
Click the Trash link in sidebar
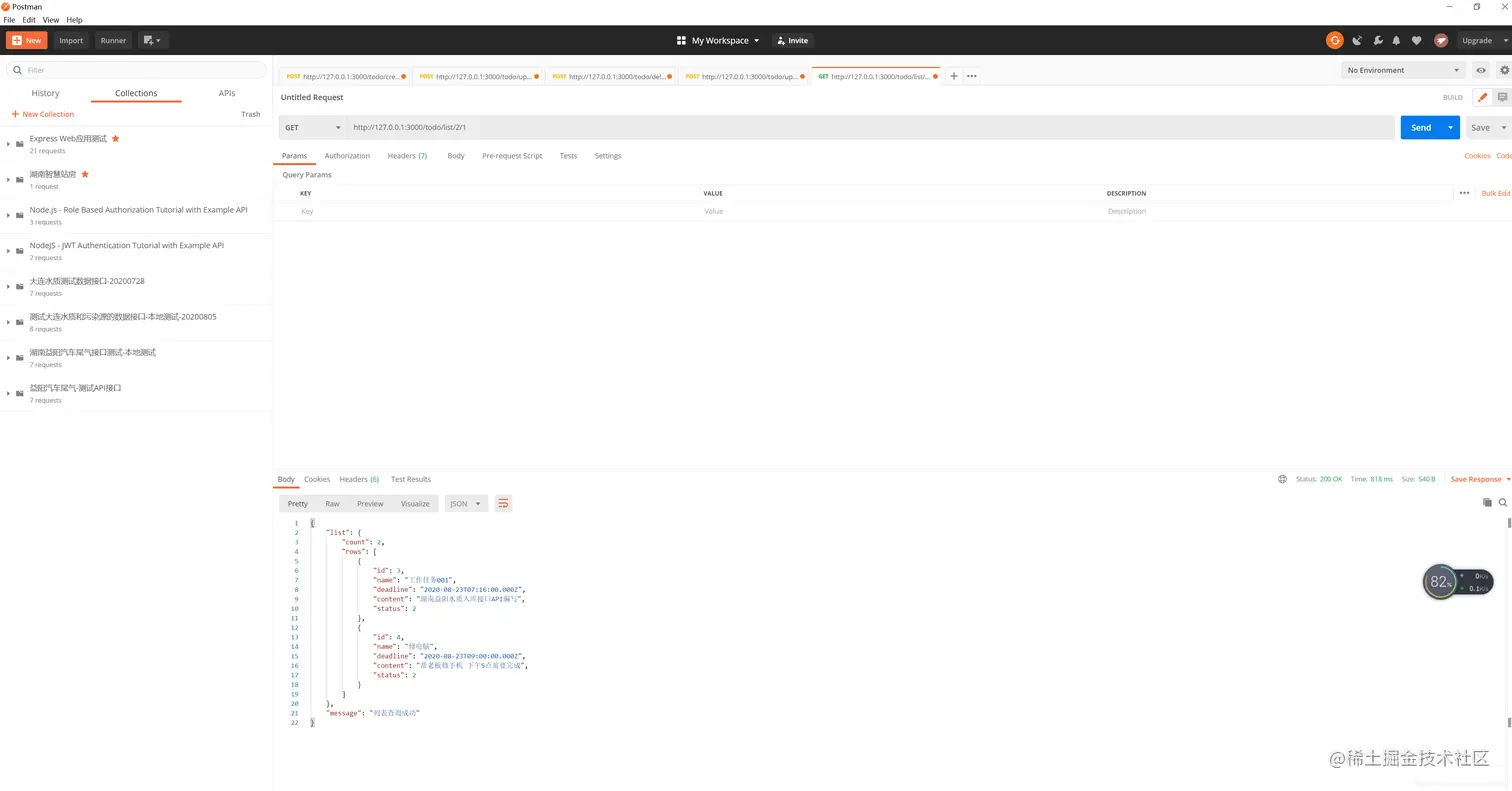(251, 114)
